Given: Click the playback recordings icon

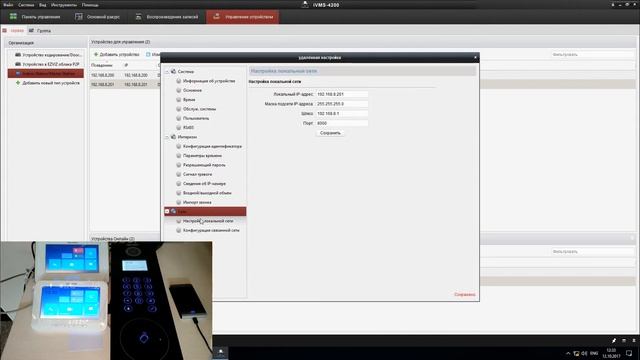Looking at the screenshot, I should [138, 16].
